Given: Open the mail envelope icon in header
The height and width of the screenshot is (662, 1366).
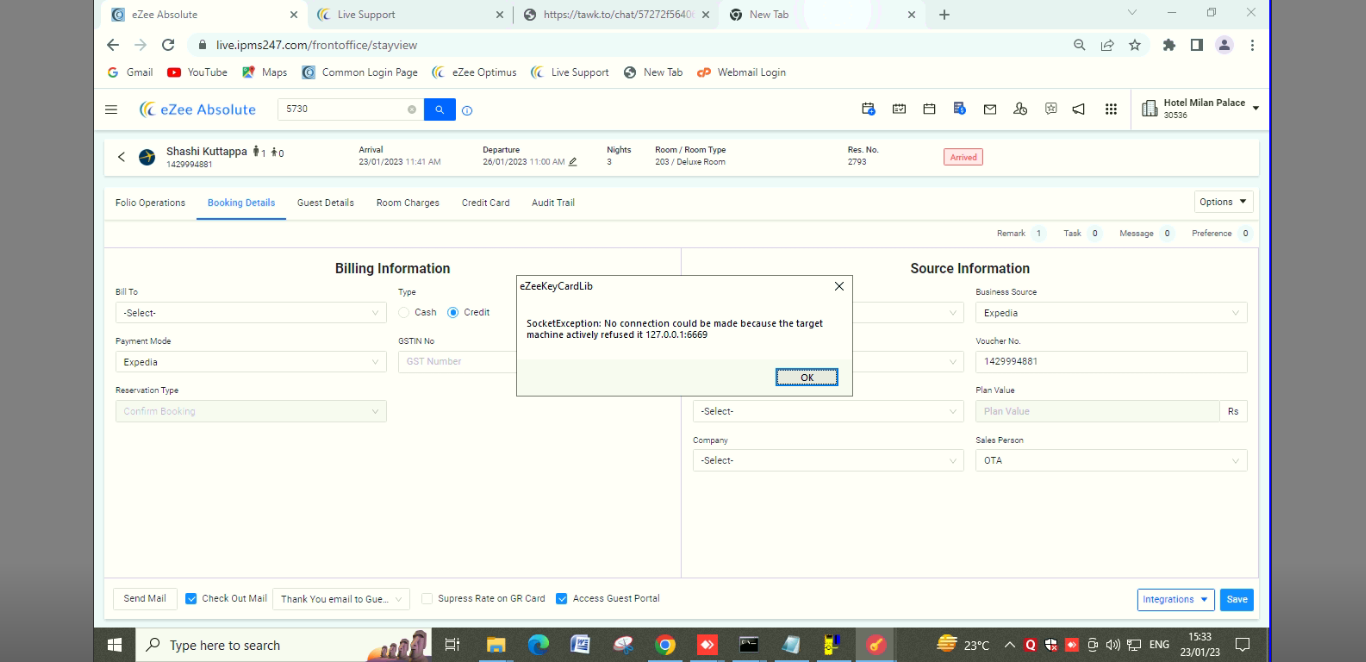Looking at the screenshot, I should tap(990, 109).
